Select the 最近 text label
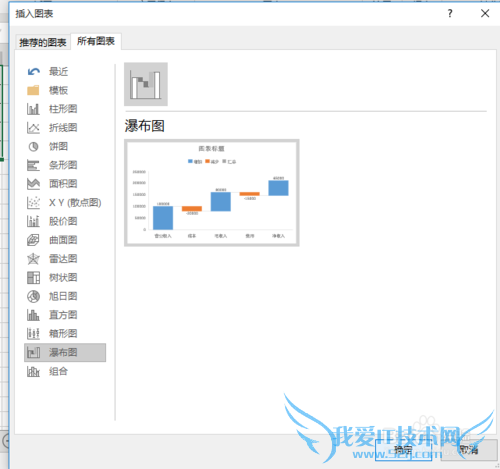This screenshot has width=500, height=469. point(59,72)
